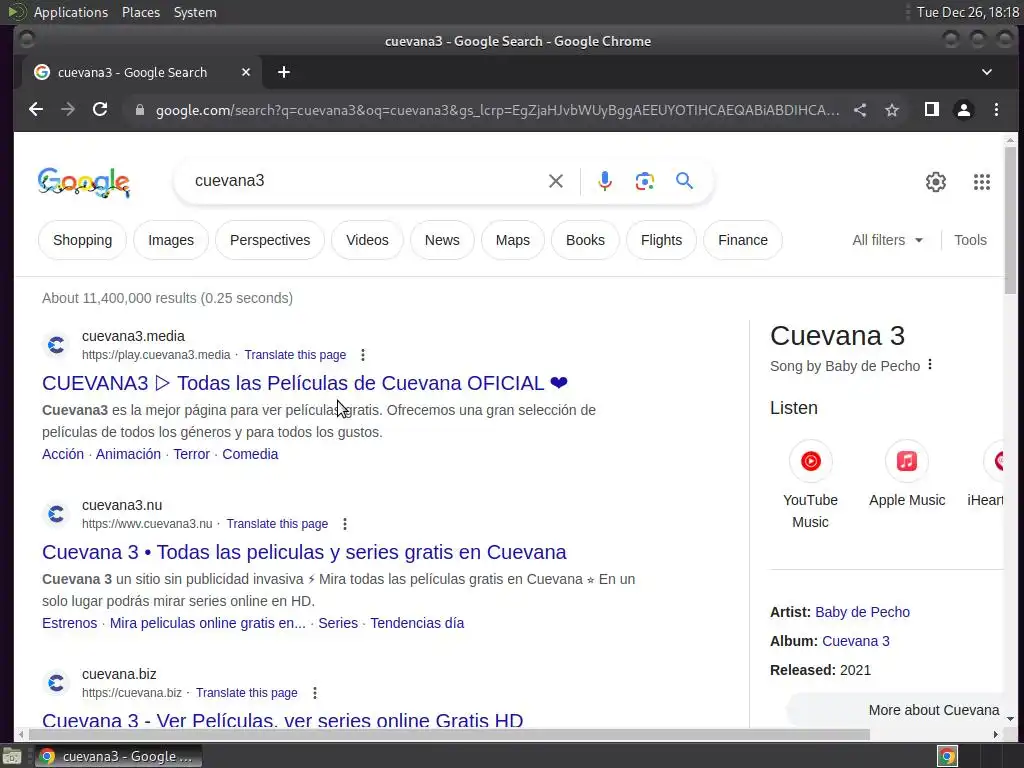Open Cuevana 3 peliculas y series result
The width and height of the screenshot is (1024, 768).
(x=304, y=552)
